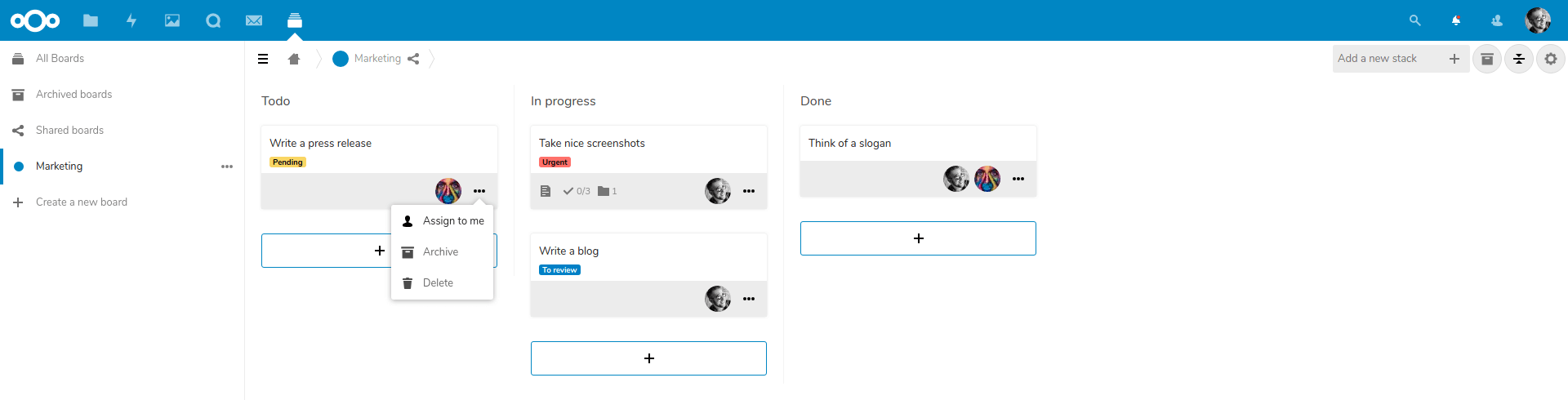Create a new board
Image resolution: width=1568 pixels, height=400 pixels.
coord(82,202)
